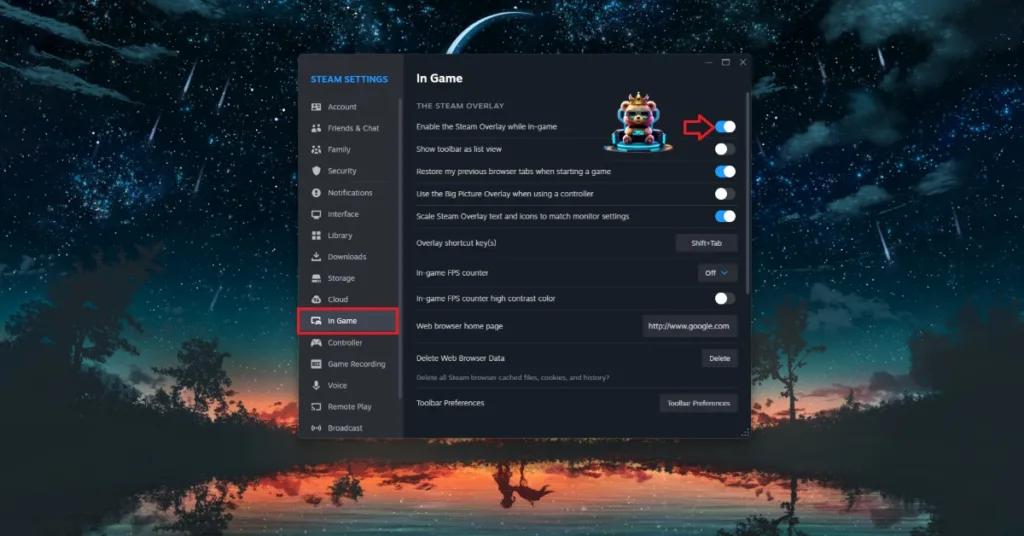Click the Broadcast signal icon

tap(316, 428)
